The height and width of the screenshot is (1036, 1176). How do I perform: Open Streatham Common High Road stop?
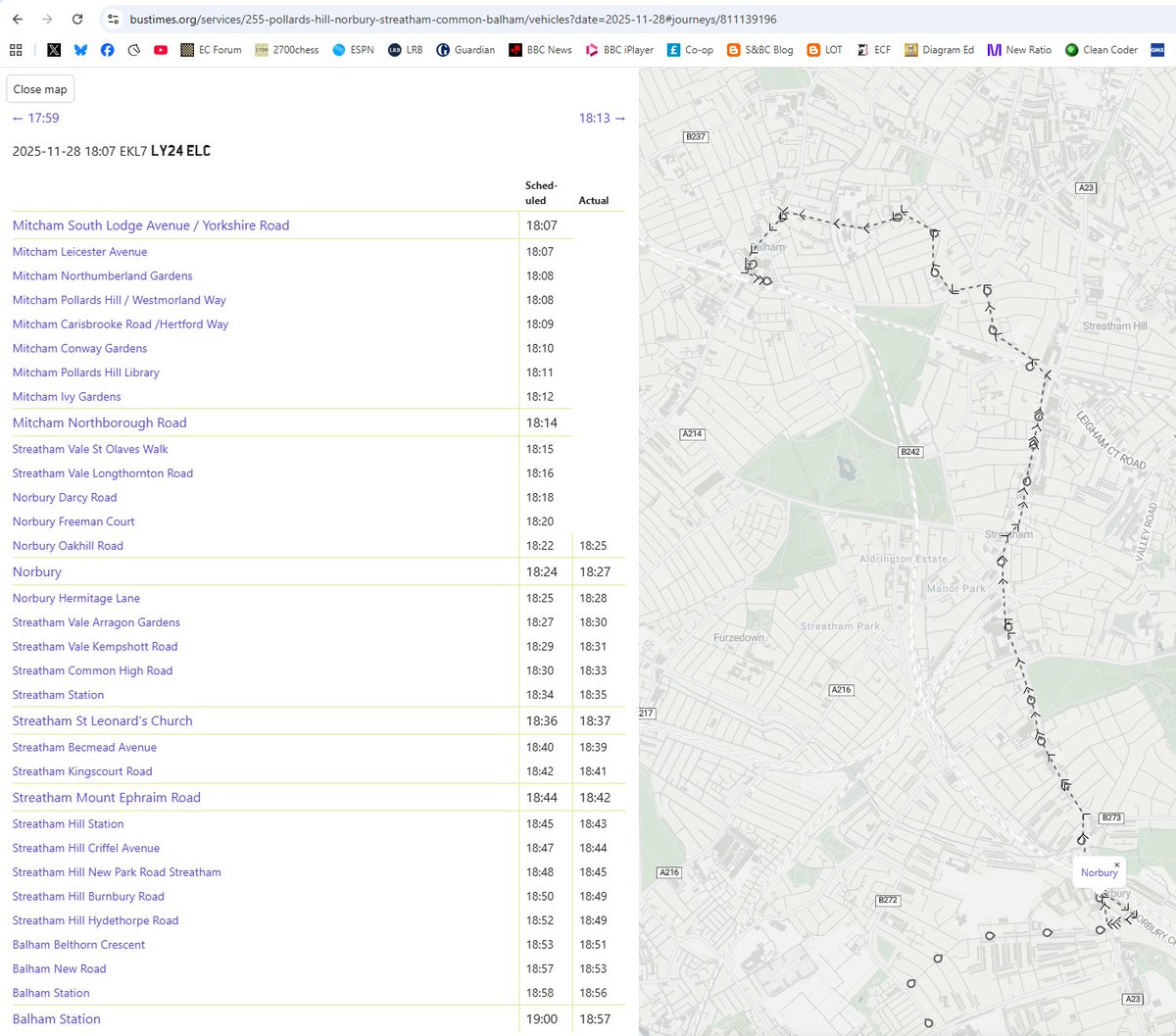[92, 670]
